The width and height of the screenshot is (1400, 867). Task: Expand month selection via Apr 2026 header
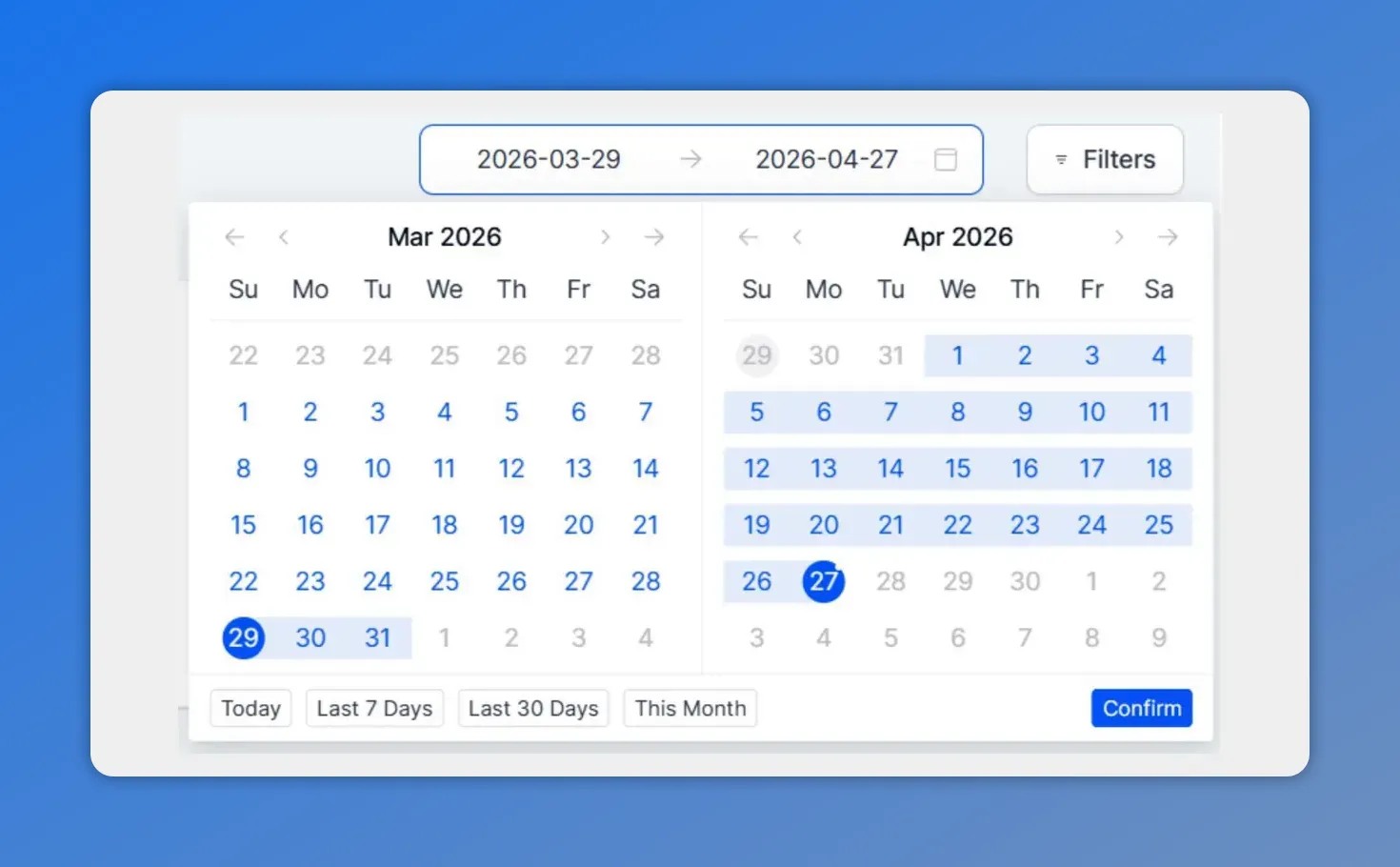957,236
